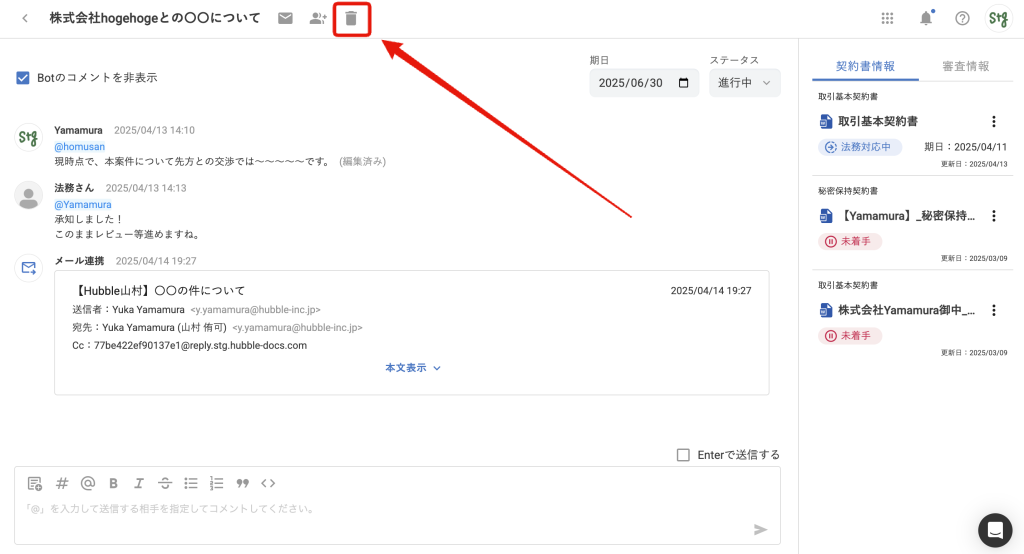
Task: Open more options for 取引基本契約書
Action: tap(994, 122)
